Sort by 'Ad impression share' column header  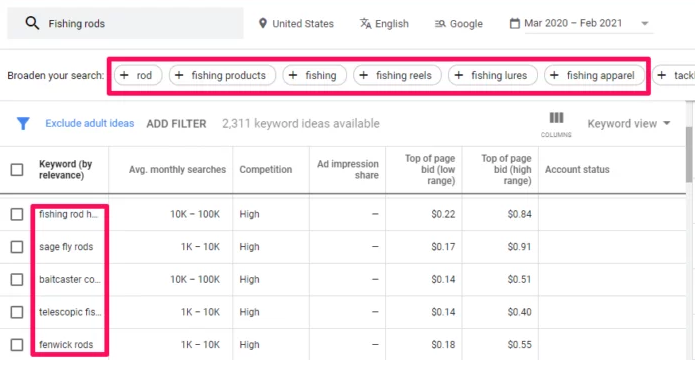click(348, 170)
